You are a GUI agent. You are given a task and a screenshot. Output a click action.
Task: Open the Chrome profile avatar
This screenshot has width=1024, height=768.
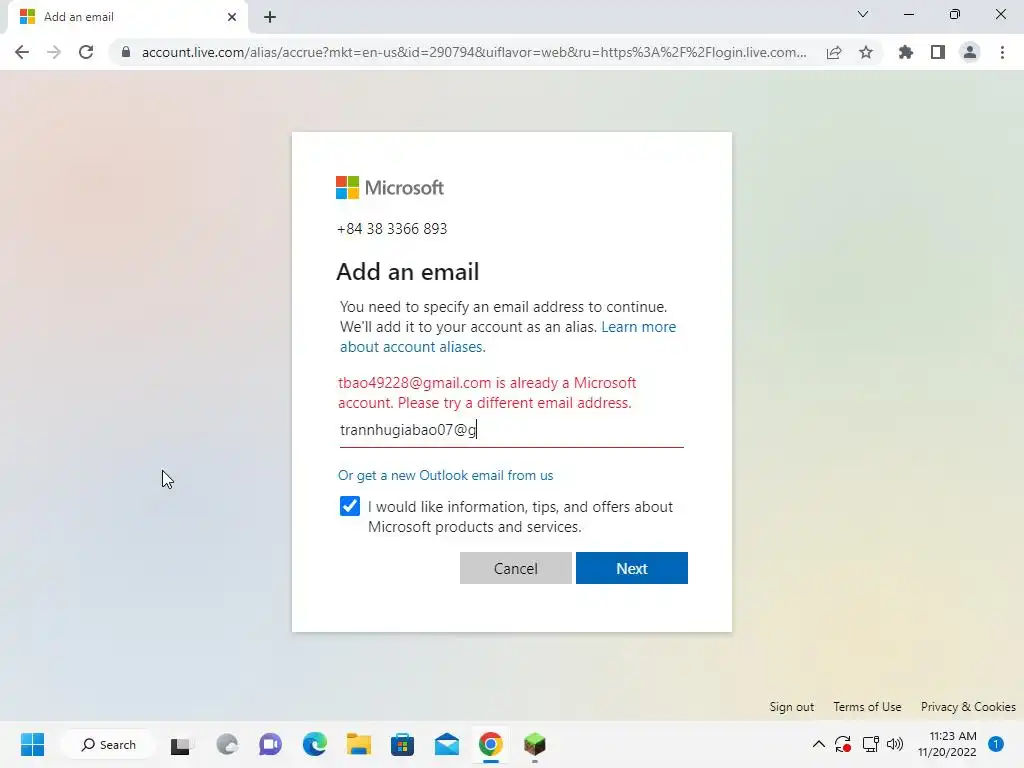pyautogui.click(x=970, y=52)
